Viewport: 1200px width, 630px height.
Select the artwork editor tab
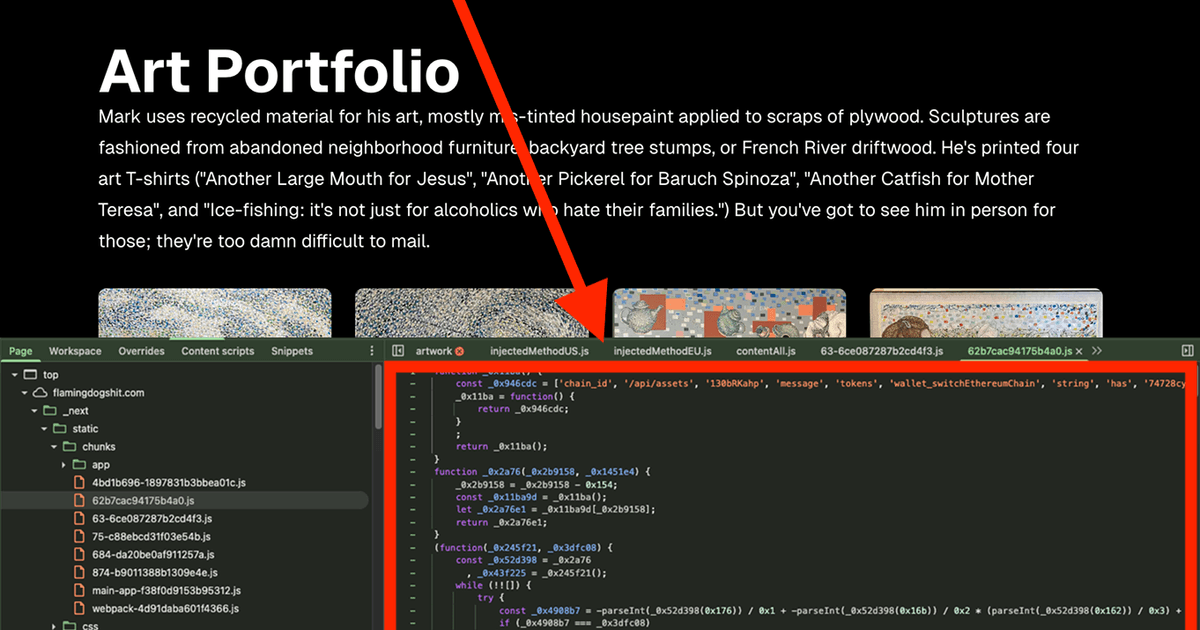click(434, 351)
